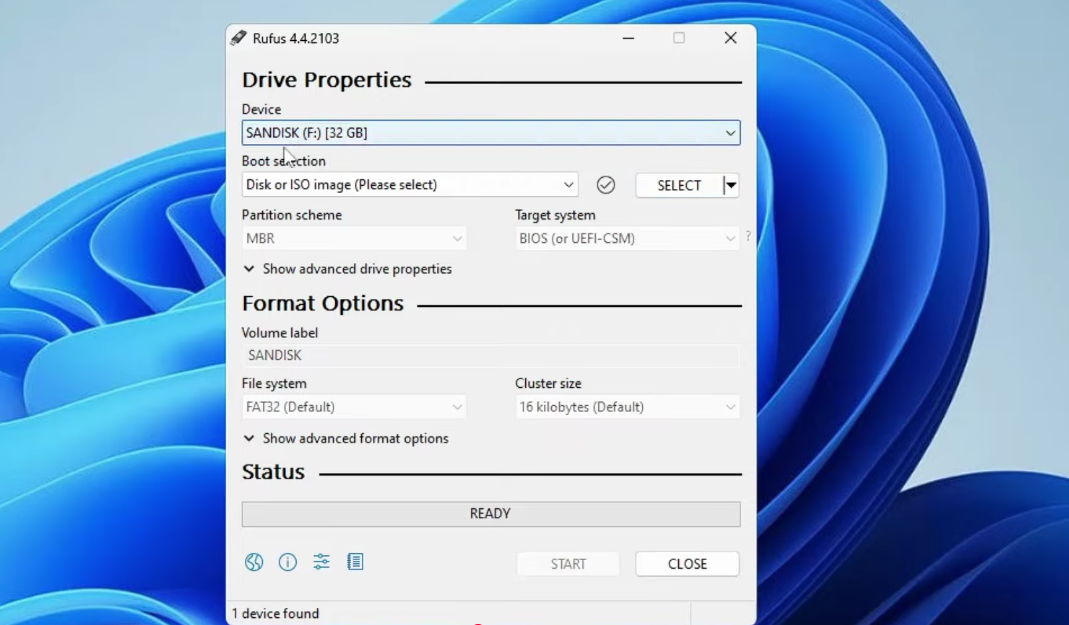Click the '1 device found' status text
Screen dimensions: 1069x625
coord(275,613)
